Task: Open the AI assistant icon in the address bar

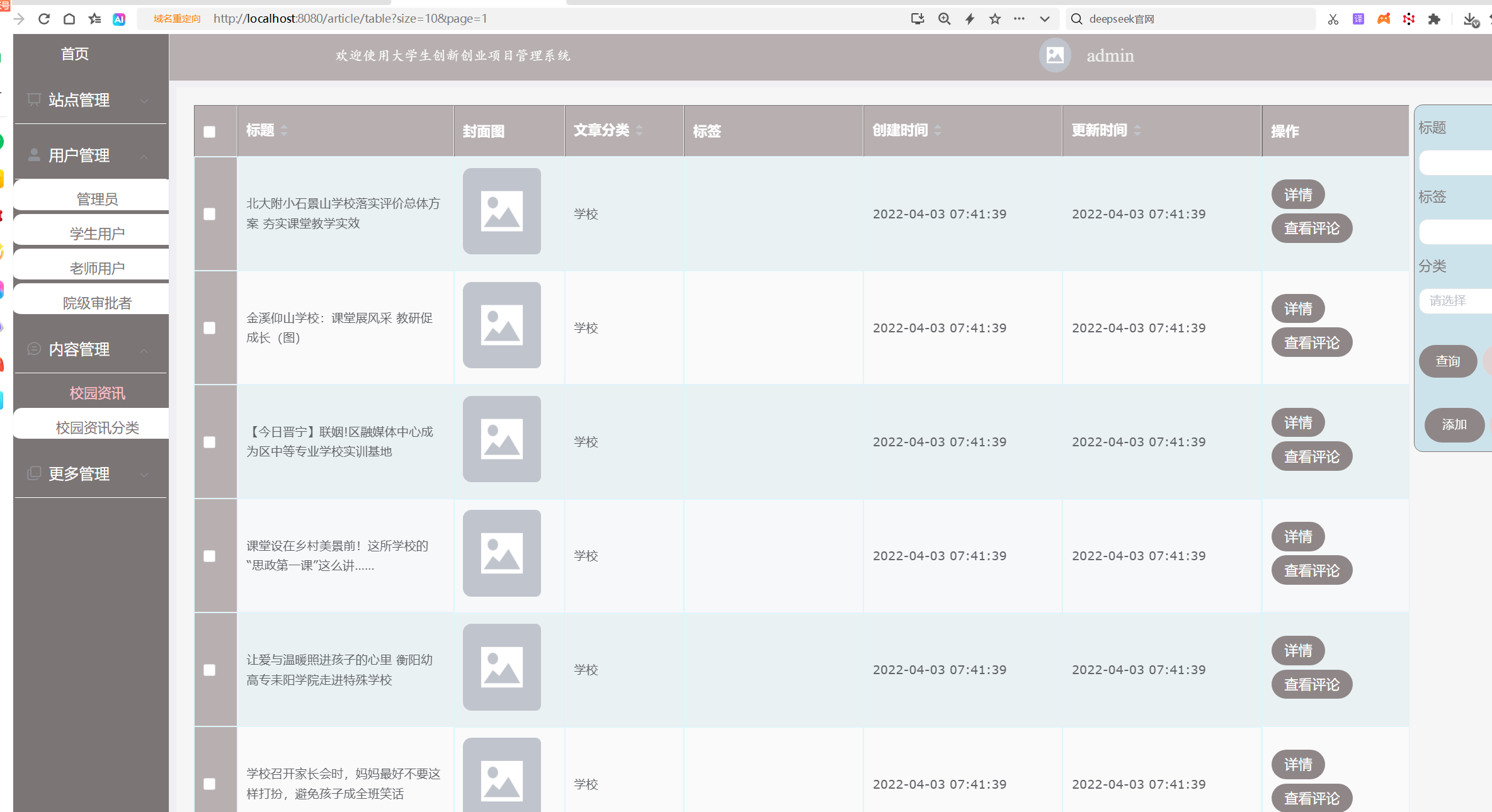Action: click(x=119, y=19)
